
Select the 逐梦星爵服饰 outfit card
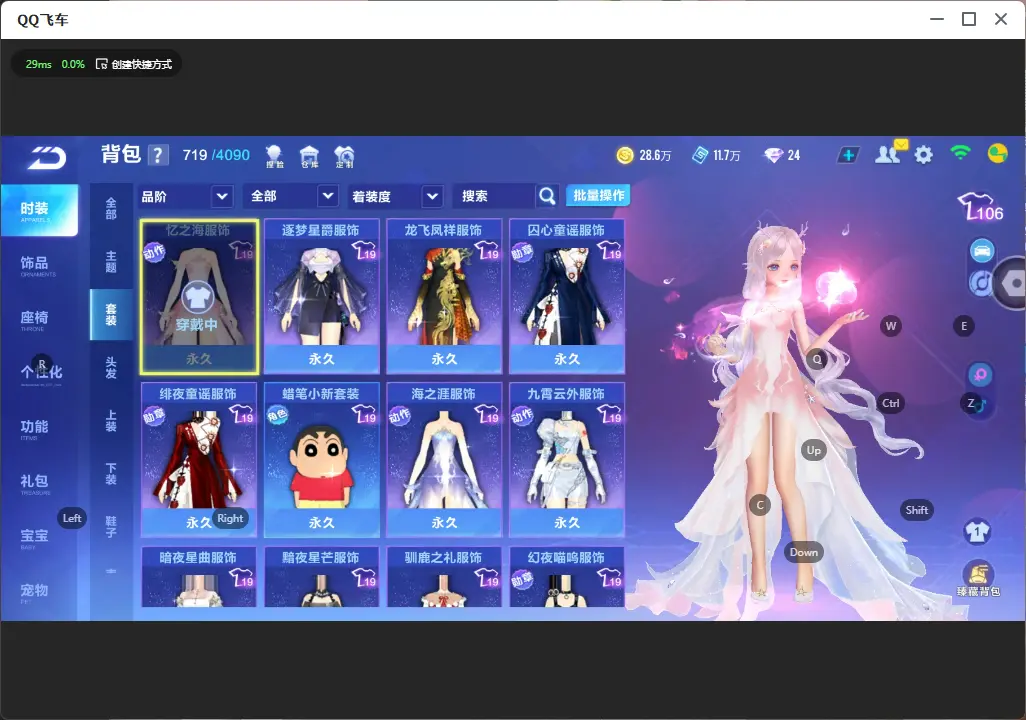321,297
